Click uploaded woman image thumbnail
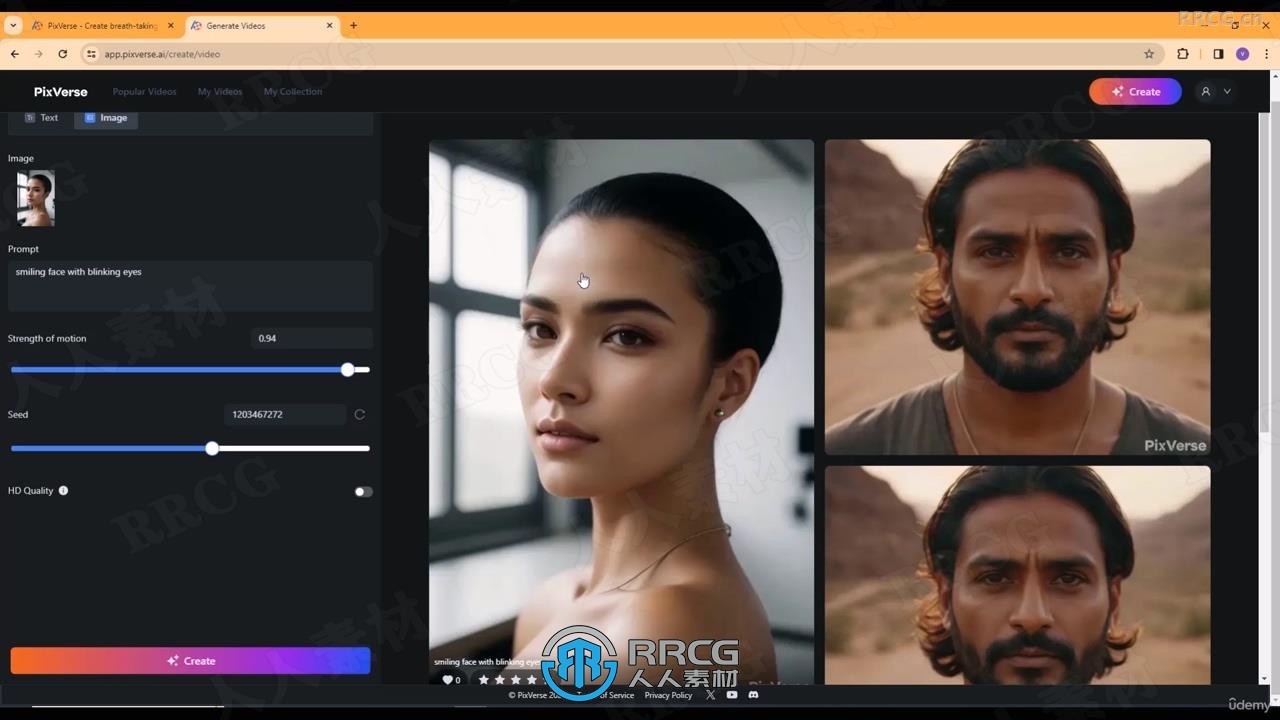This screenshot has width=1280, height=720. coord(36,198)
